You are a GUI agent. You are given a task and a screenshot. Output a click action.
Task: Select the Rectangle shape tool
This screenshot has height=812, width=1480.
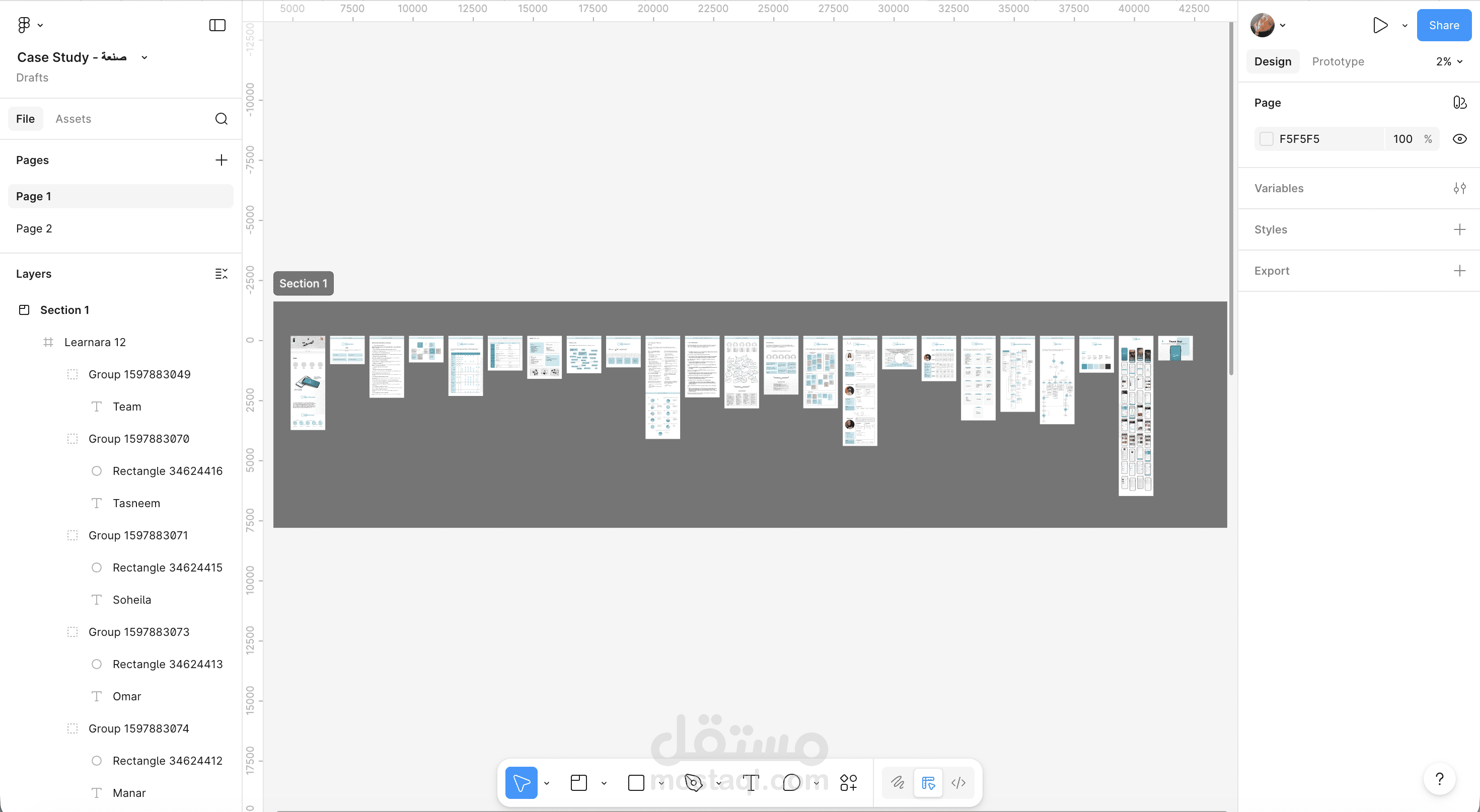coord(636,783)
